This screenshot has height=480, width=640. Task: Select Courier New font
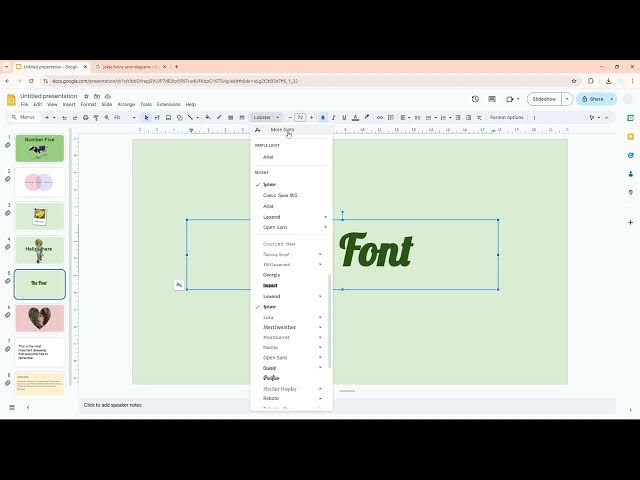279,244
